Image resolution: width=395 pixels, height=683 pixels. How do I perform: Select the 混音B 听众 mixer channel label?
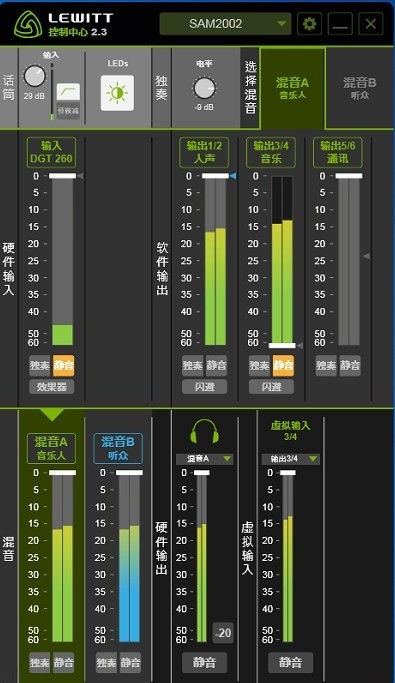coord(118,448)
